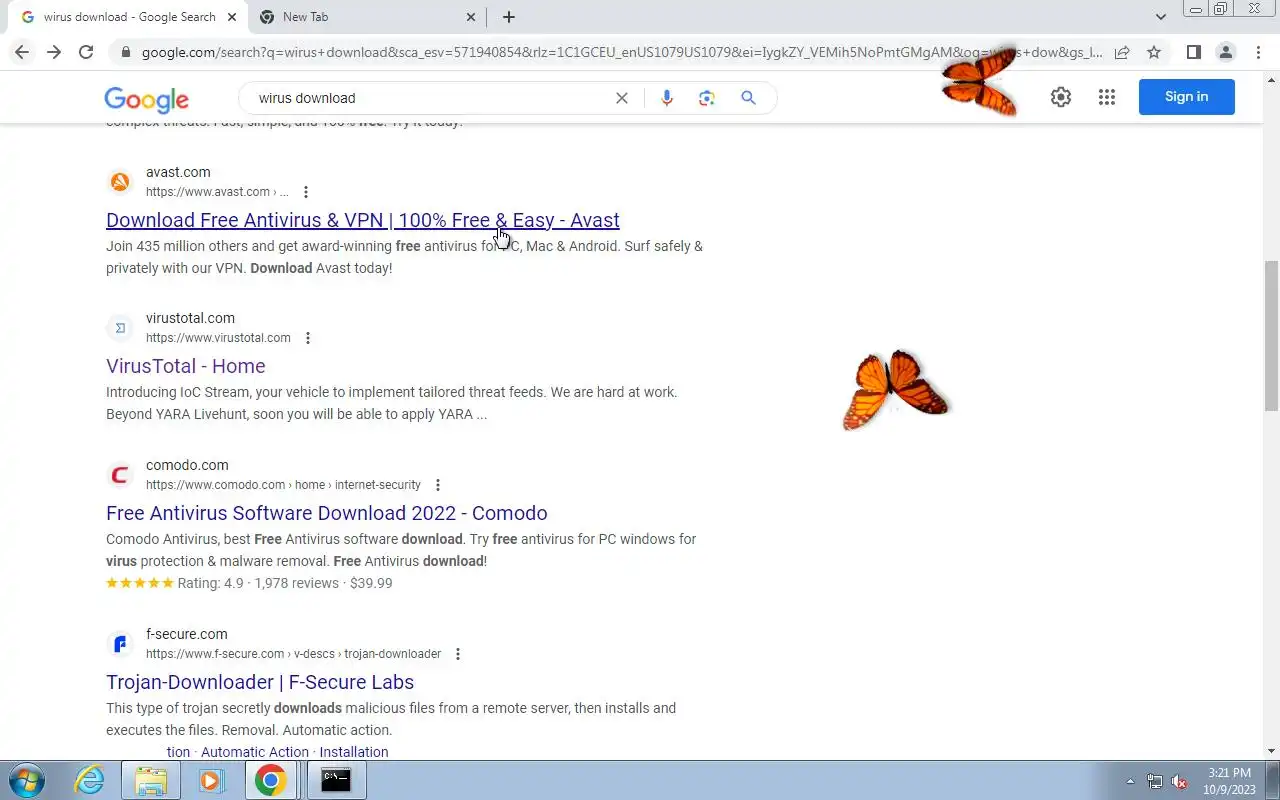Click the Chrome address bar URL
This screenshot has width=1280, height=800.
pos(622,52)
